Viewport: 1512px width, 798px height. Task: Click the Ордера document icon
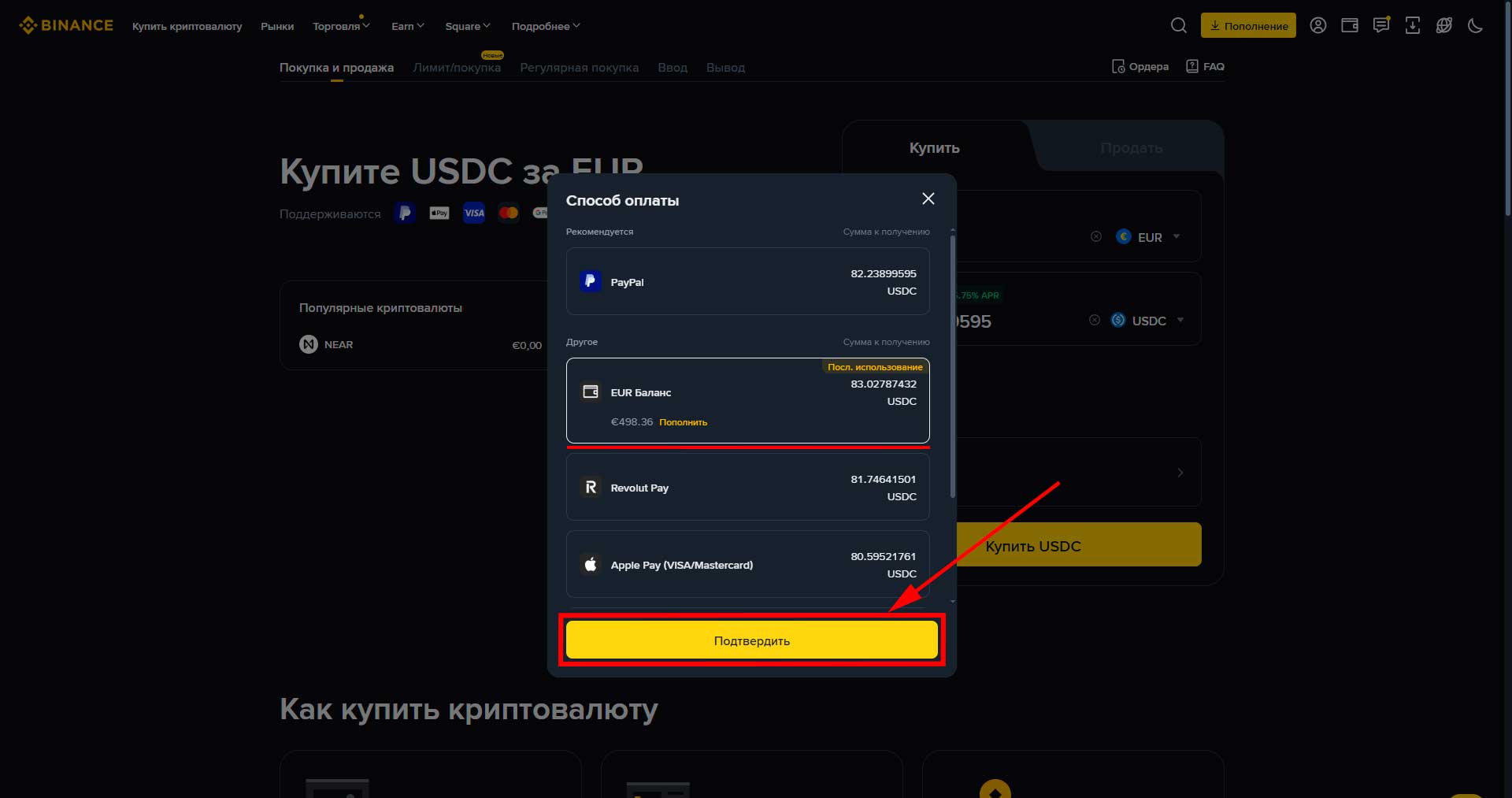(x=1118, y=66)
